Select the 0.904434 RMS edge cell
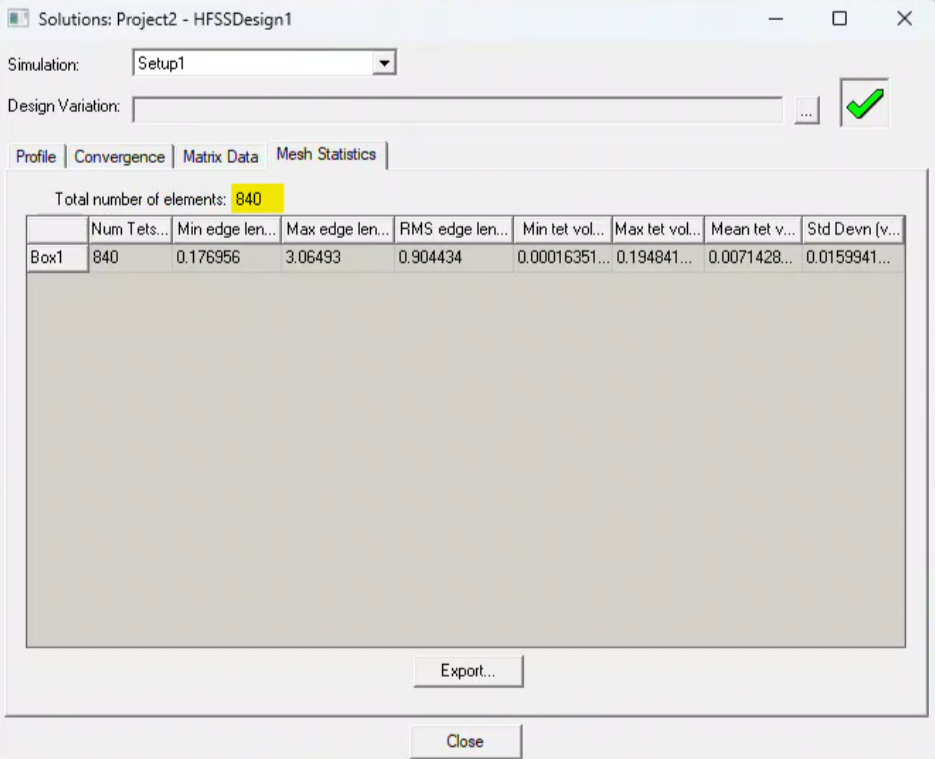The height and width of the screenshot is (759, 935). pos(453,257)
